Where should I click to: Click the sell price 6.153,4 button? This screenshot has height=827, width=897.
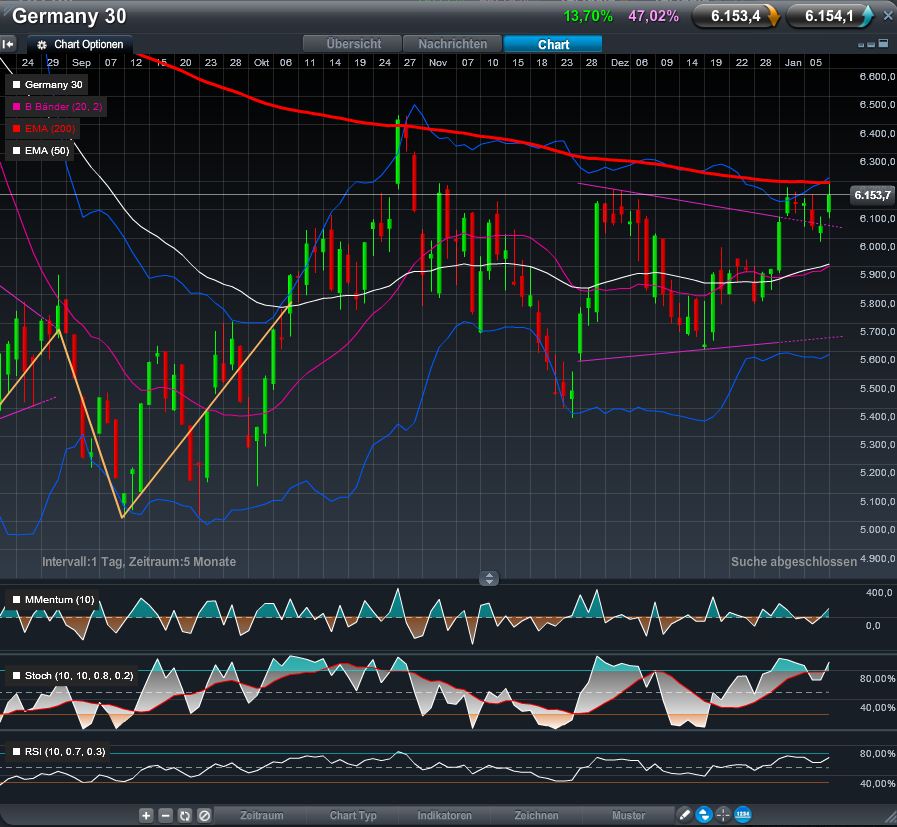(x=735, y=16)
